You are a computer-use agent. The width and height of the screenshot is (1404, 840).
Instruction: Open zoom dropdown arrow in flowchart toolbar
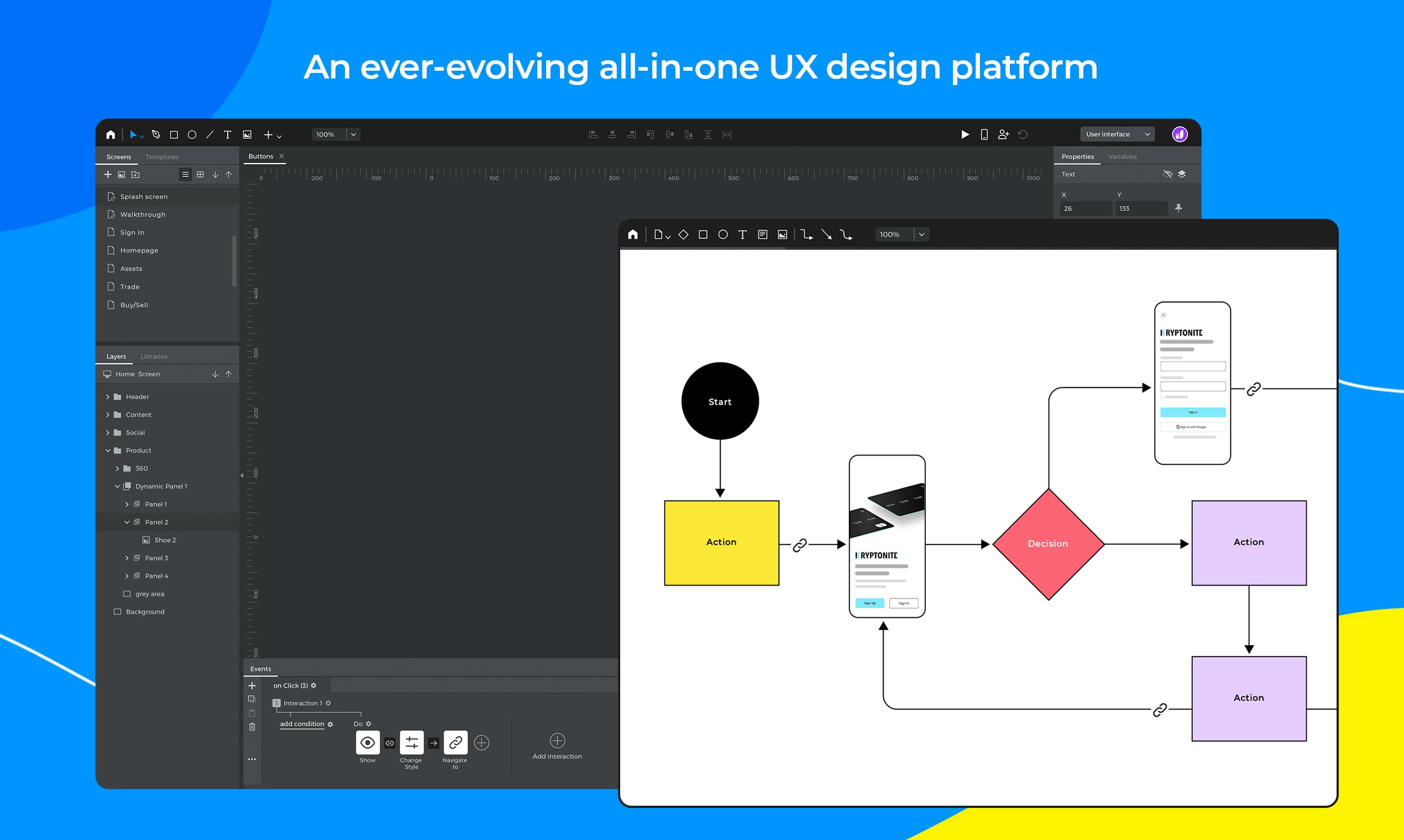(x=921, y=234)
